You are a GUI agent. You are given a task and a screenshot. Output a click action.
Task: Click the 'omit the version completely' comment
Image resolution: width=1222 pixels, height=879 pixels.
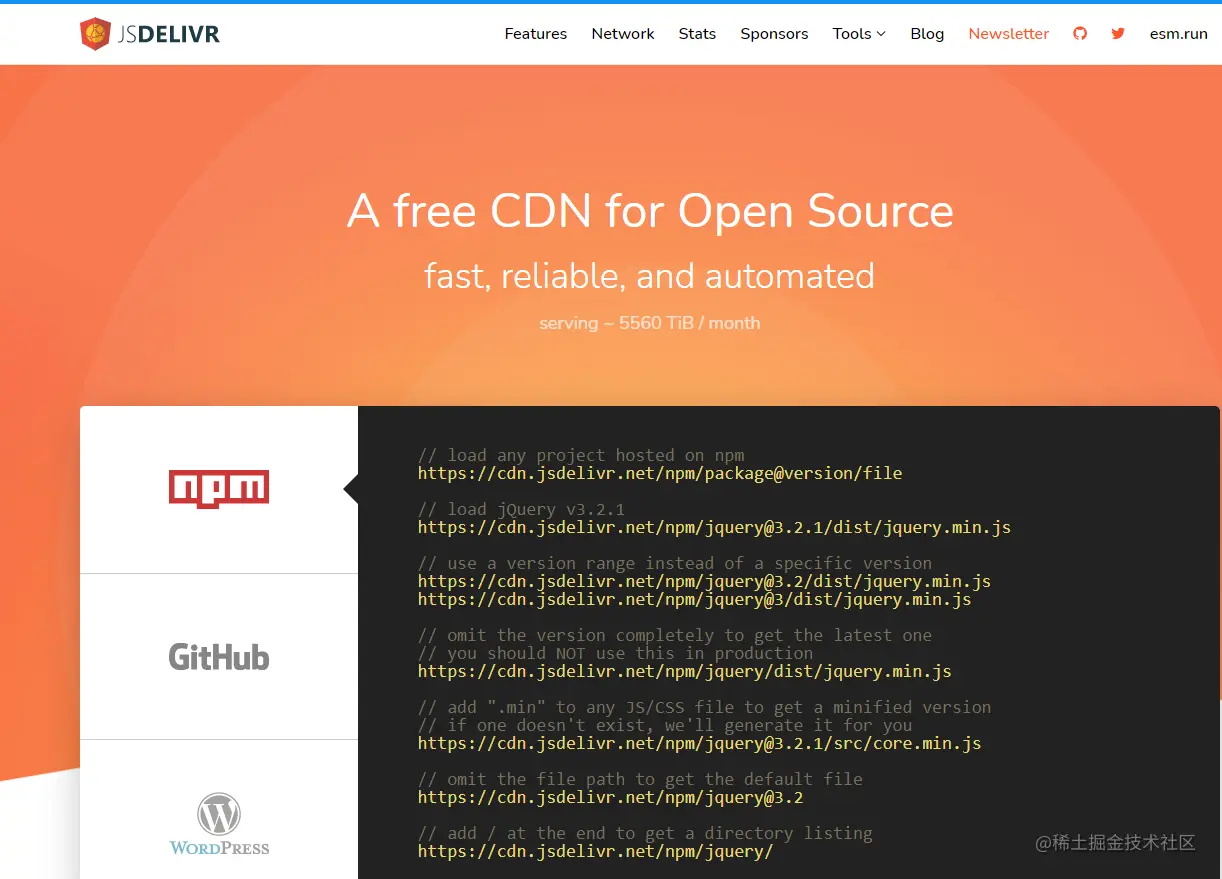pos(675,635)
